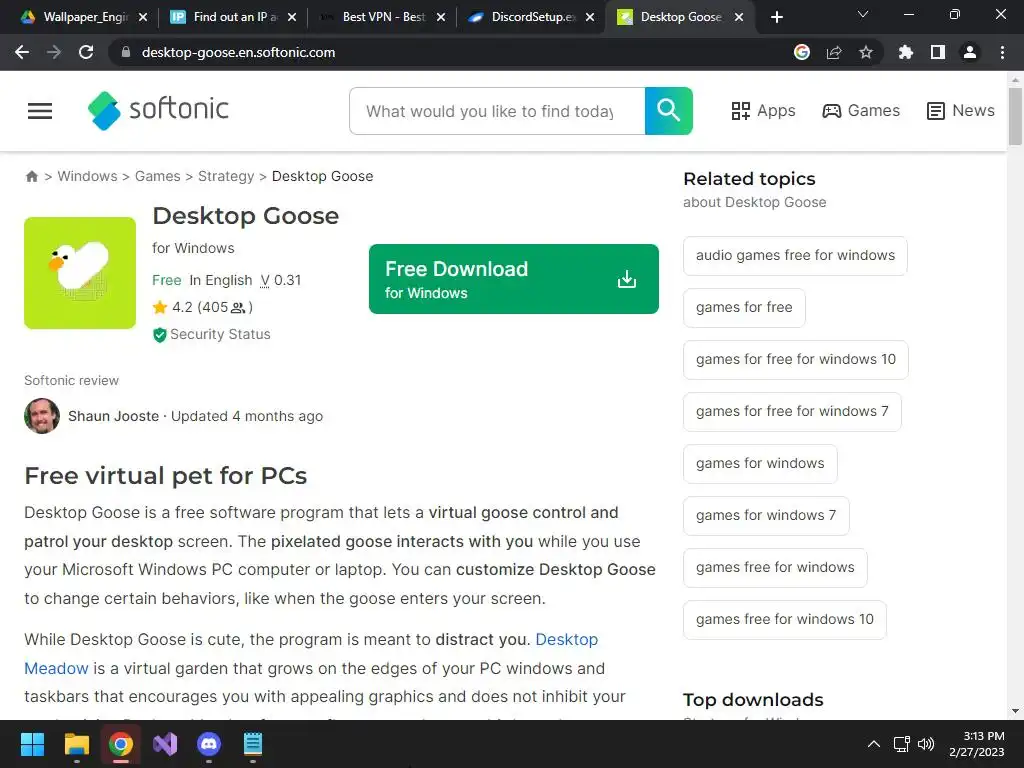
Task: Click the browser forward arrow
Action: (x=54, y=52)
